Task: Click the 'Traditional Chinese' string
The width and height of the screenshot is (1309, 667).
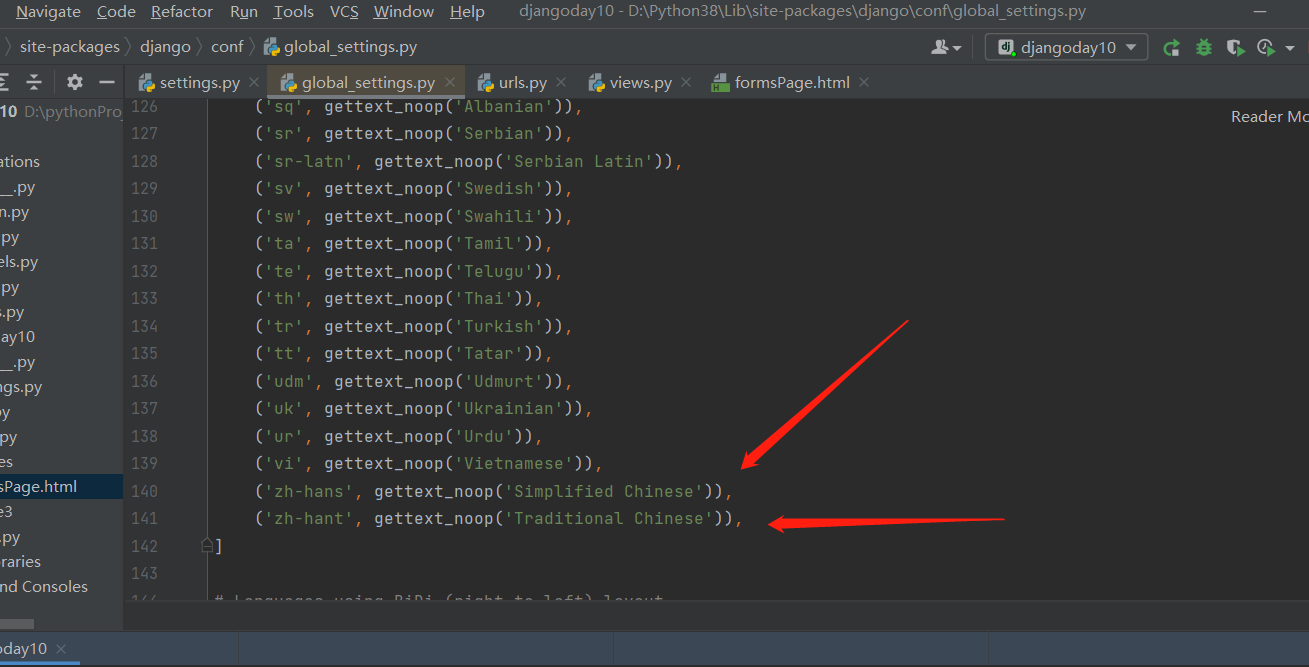Action: point(608,519)
